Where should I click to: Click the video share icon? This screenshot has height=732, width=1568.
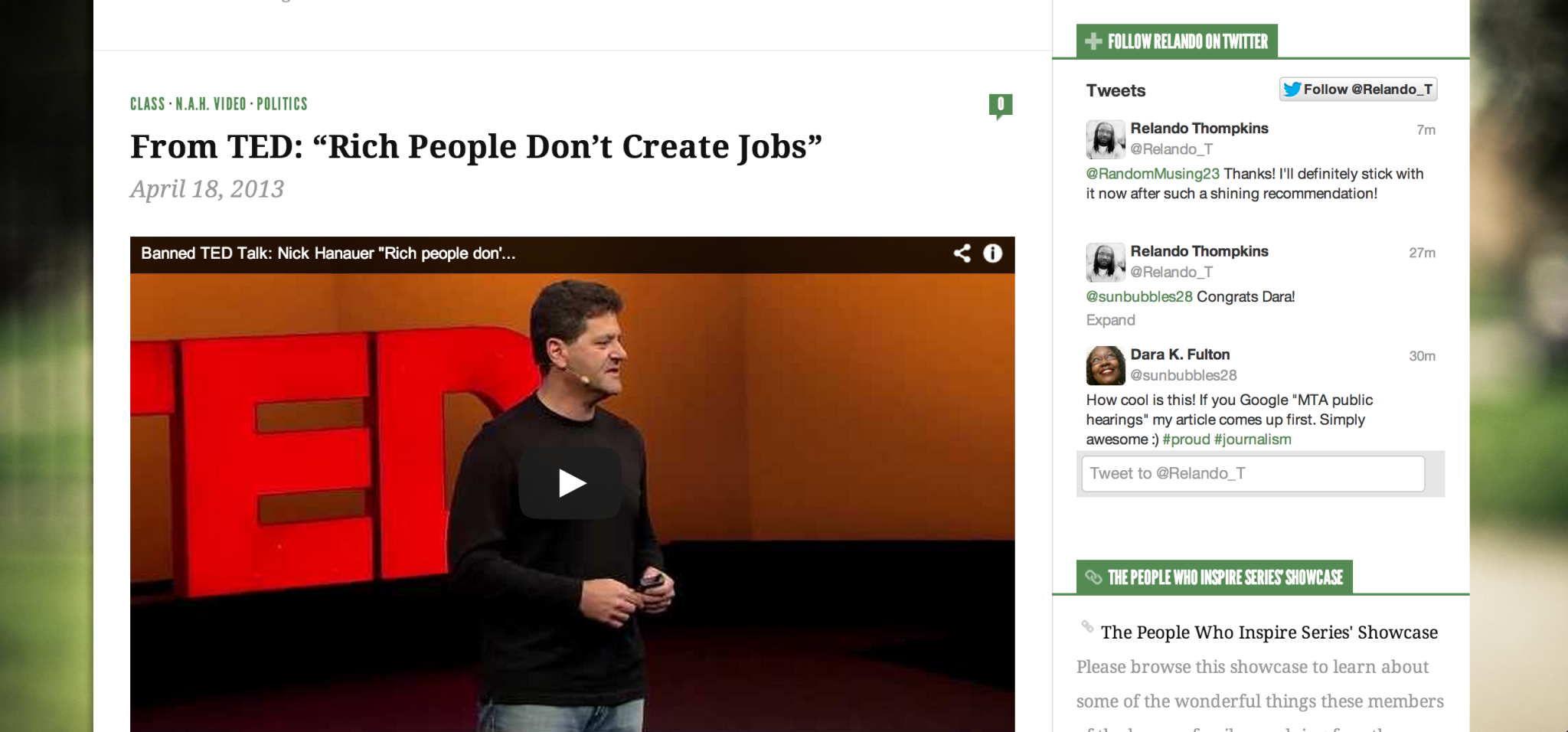(x=962, y=253)
